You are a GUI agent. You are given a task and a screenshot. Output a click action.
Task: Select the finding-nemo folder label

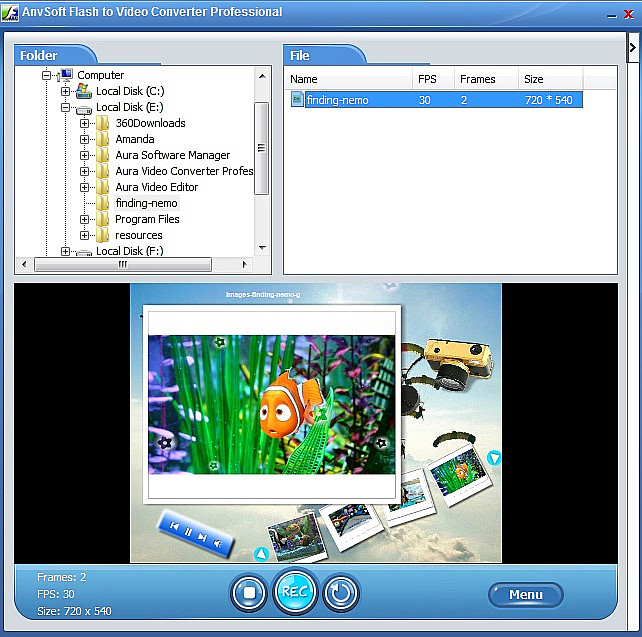coord(147,203)
